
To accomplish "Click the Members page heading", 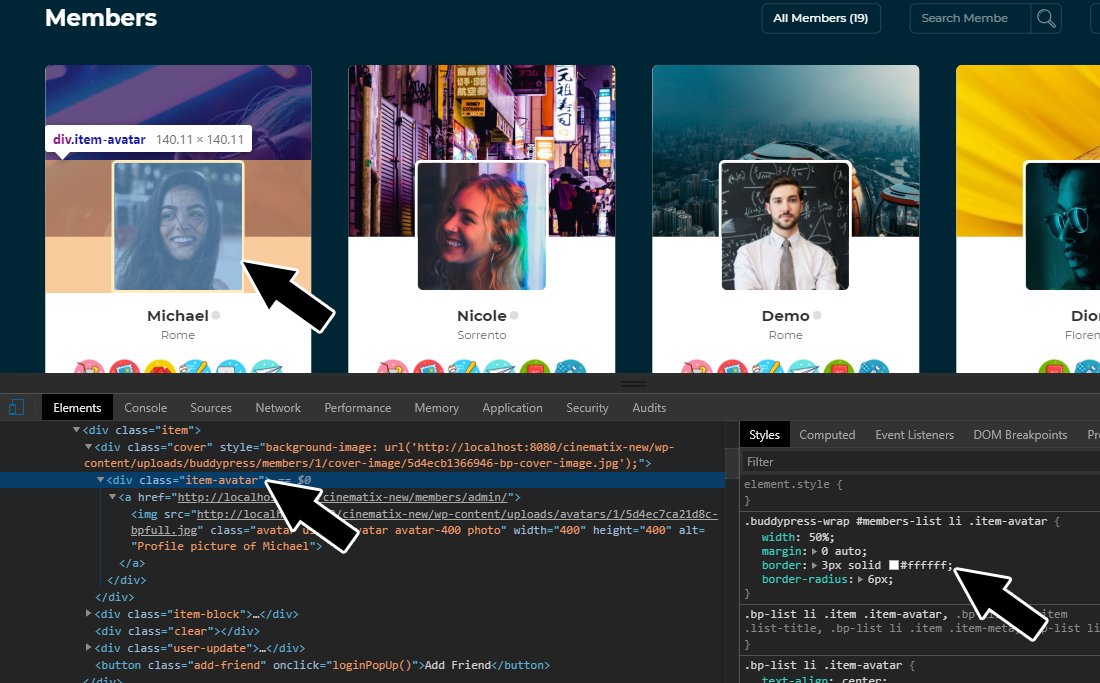I will (101, 18).
